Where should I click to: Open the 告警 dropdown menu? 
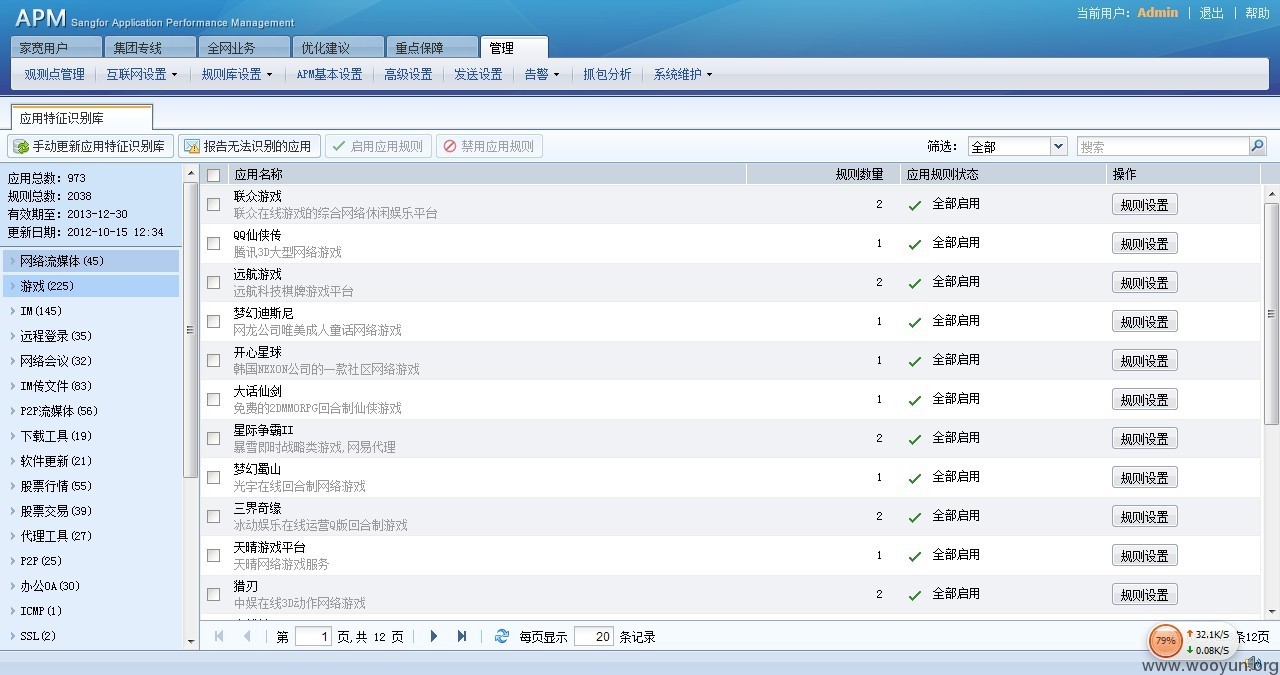click(542, 74)
